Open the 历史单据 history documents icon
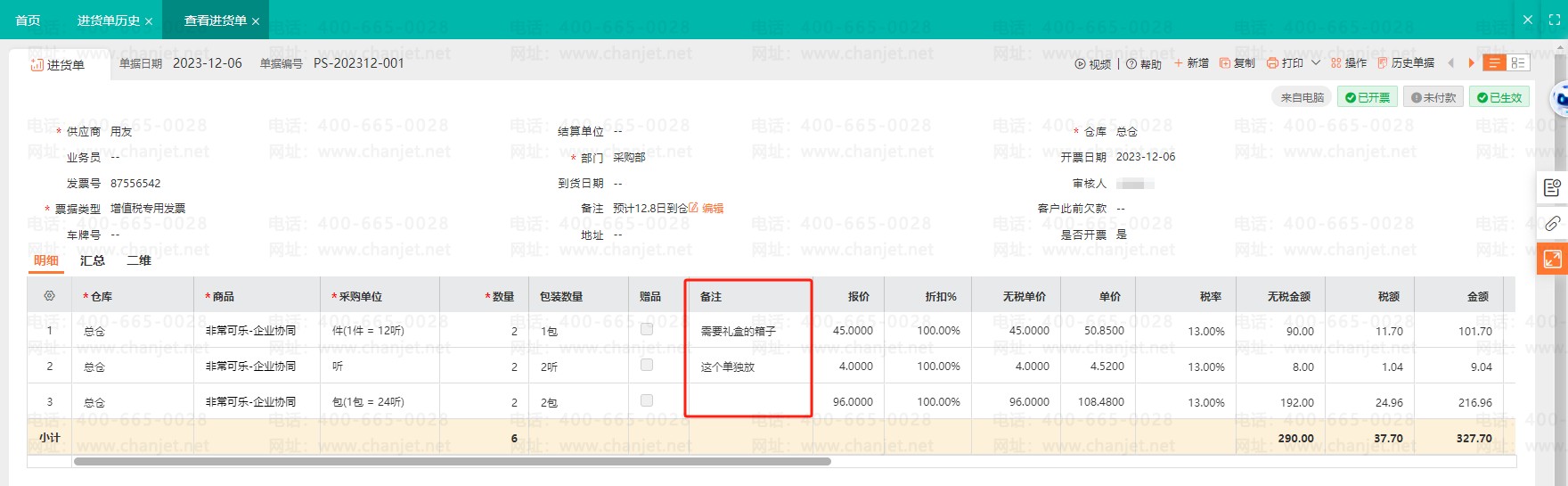This screenshot has width=1568, height=486. pos(1383,63)
